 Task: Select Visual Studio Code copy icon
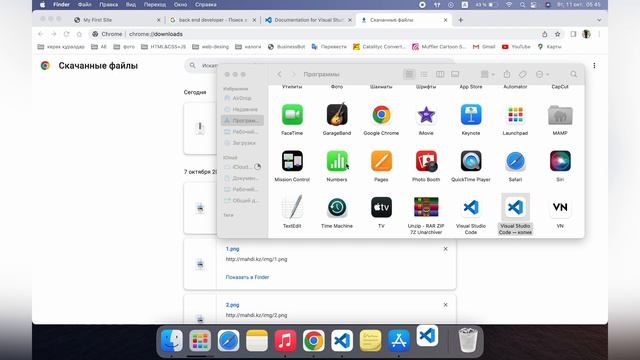(515, 207)
